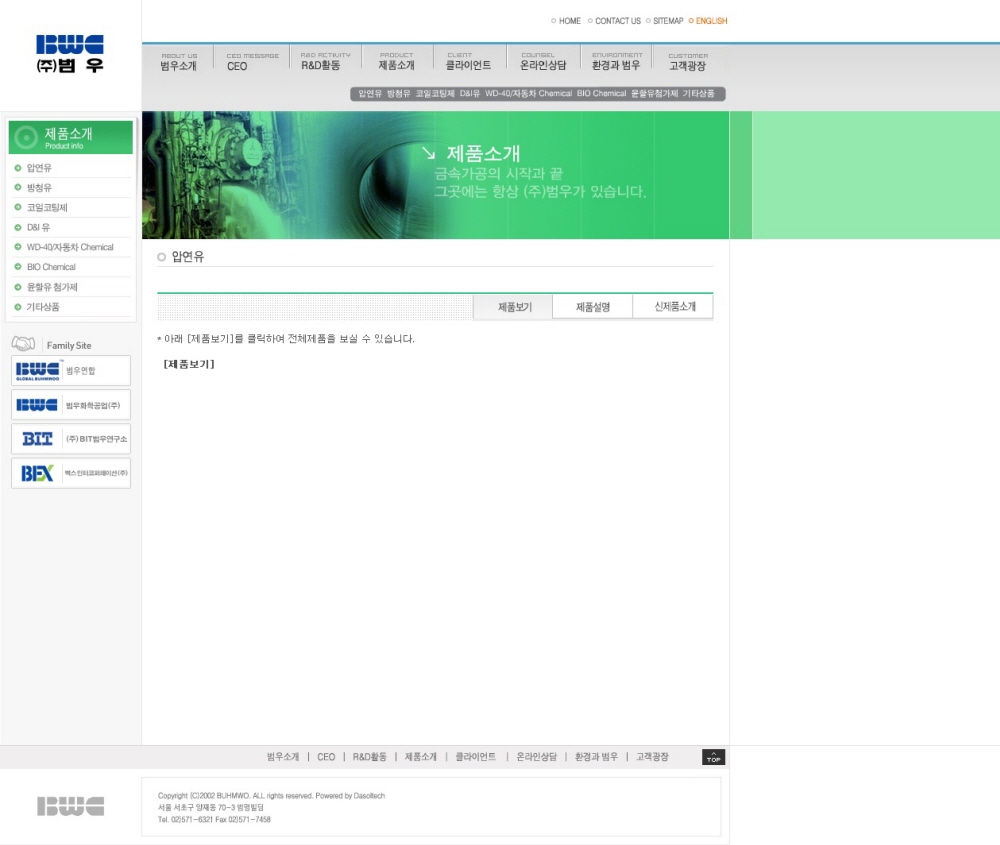
Task: Open the BEX 벡스인터코퍼레이션 banner
Action: 71,473
